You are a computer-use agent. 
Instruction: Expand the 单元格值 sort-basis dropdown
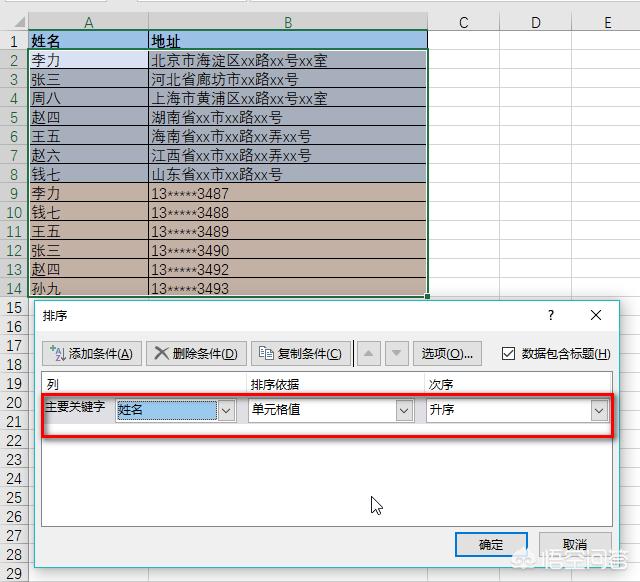coord(404,410)
